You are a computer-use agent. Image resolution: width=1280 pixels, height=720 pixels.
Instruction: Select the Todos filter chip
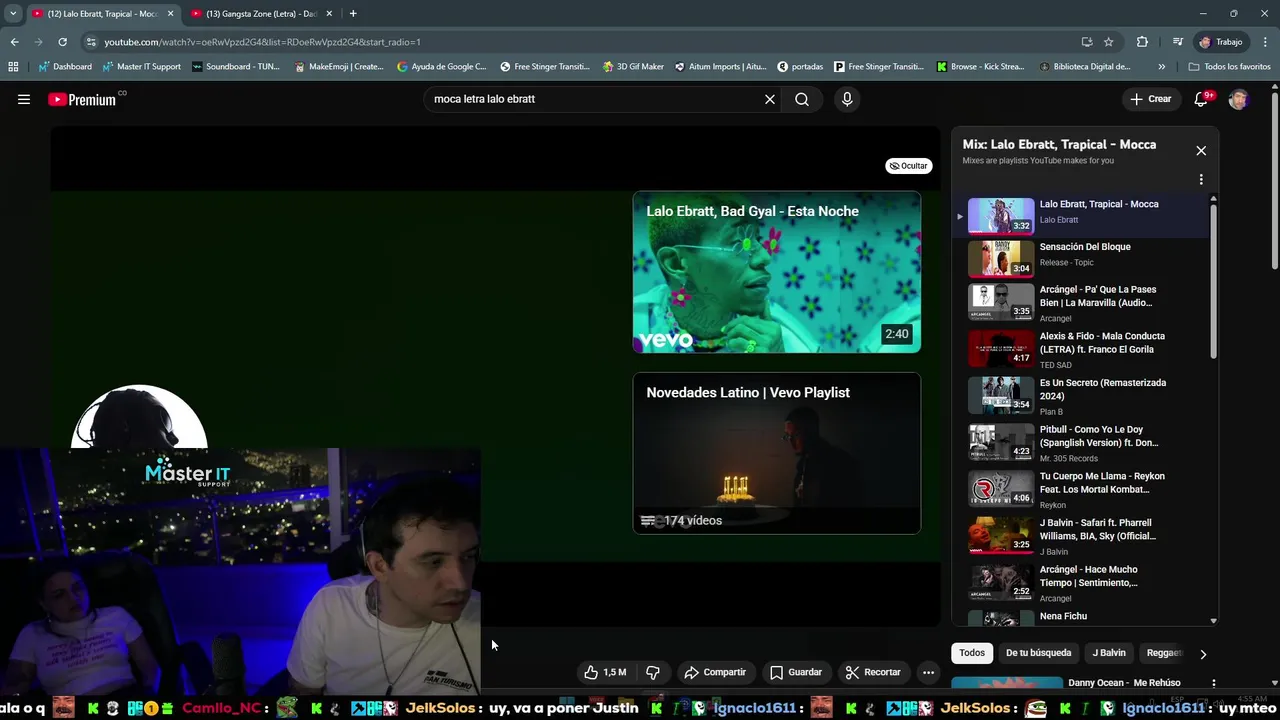pyautogui.click(x=972, y=653)
